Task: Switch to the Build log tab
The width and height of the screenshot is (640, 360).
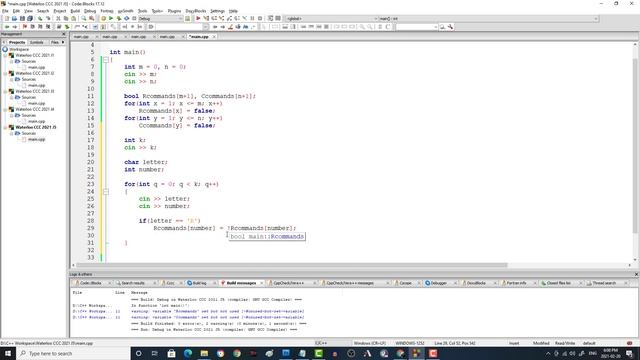Action: (x=200, y=283)
